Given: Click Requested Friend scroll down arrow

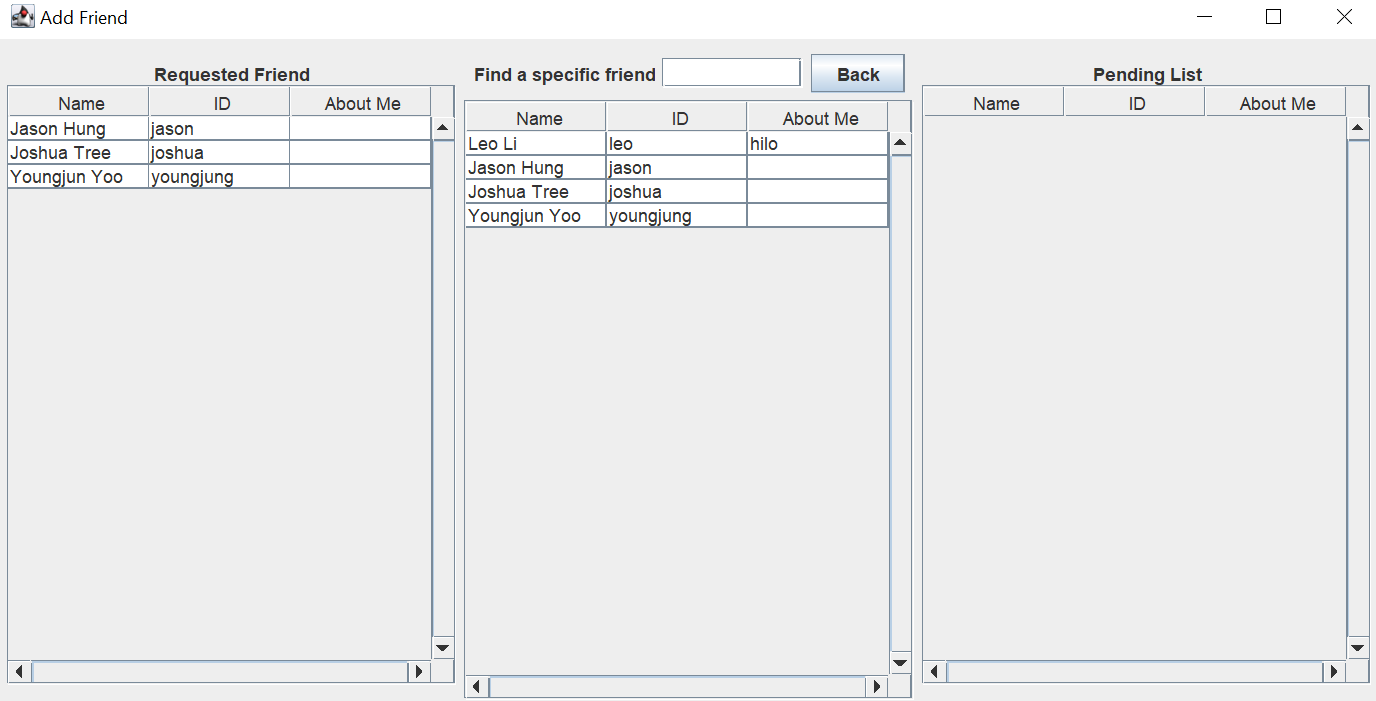Looking at the screenshot, I should (x=443, y=648).
